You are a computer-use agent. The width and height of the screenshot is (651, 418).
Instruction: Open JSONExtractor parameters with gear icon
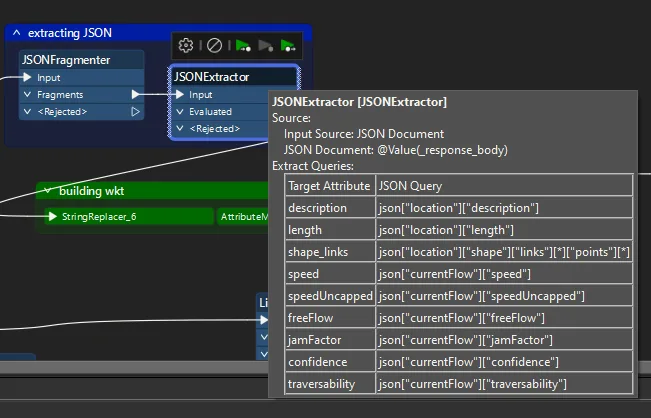tap(186, 45)
